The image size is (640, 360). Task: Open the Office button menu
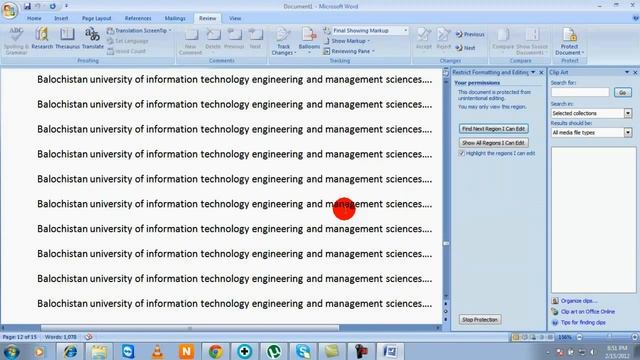coord(9,10)
